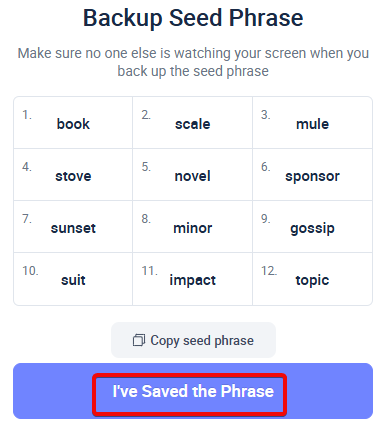Select seed word 3 'mule'

point(312,124)
